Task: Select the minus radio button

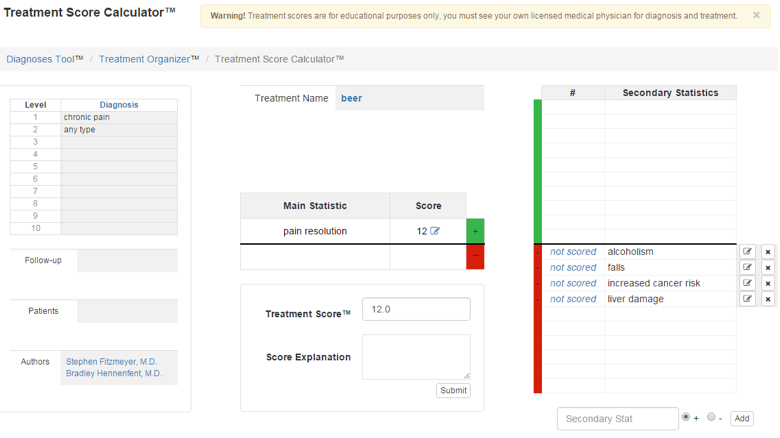Action: (711, 417)
